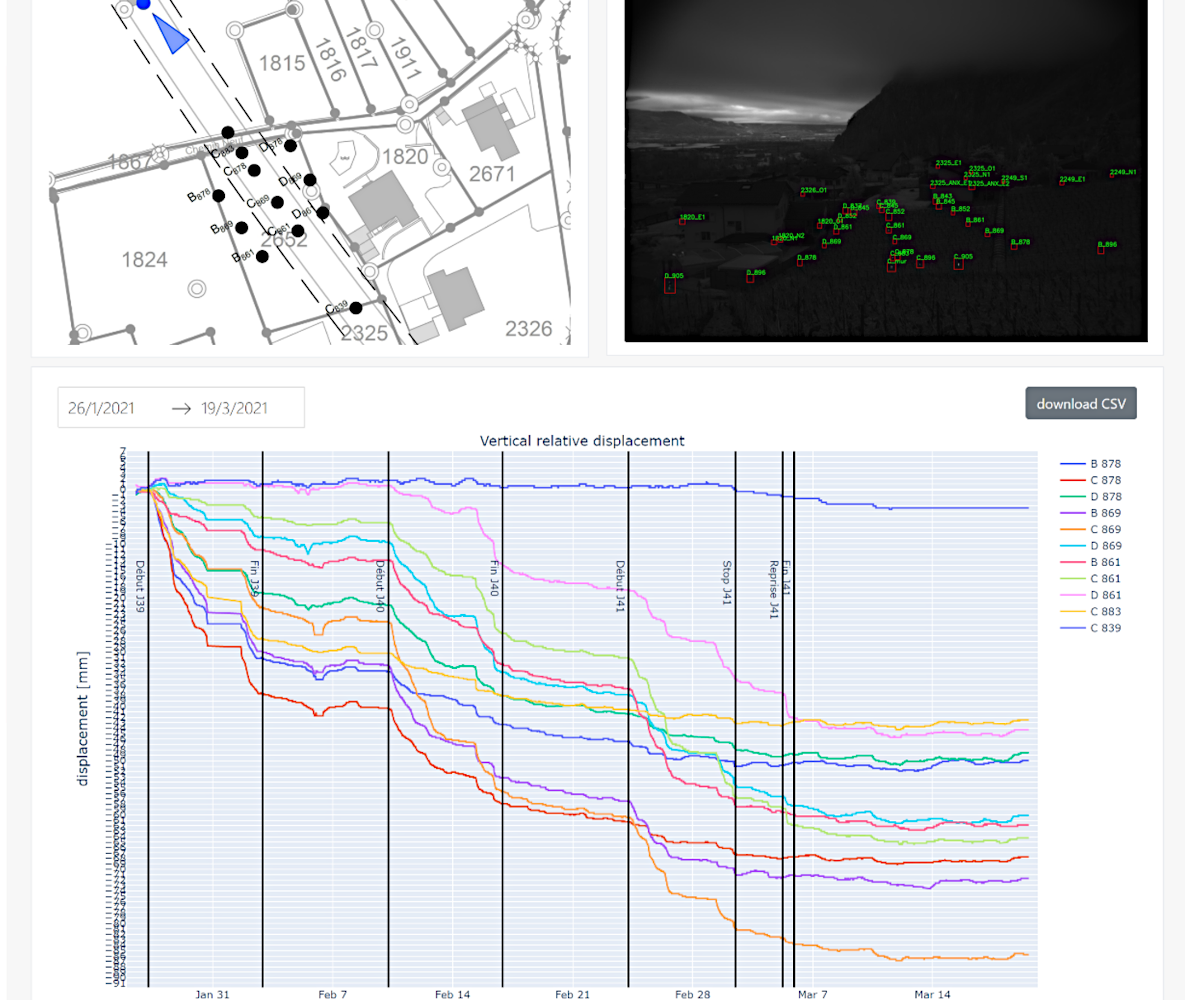
Task: Click the arrow between the two dates
Action: coord(181,409)
